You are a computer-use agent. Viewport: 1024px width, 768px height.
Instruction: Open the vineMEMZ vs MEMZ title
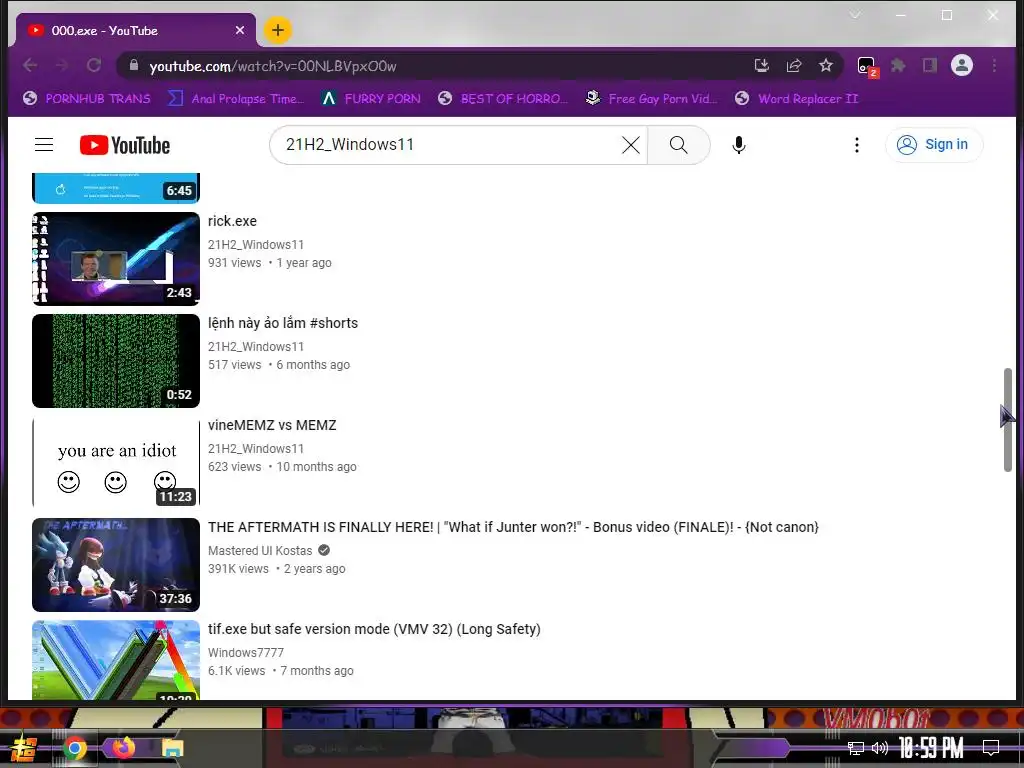tap(272, 425)
